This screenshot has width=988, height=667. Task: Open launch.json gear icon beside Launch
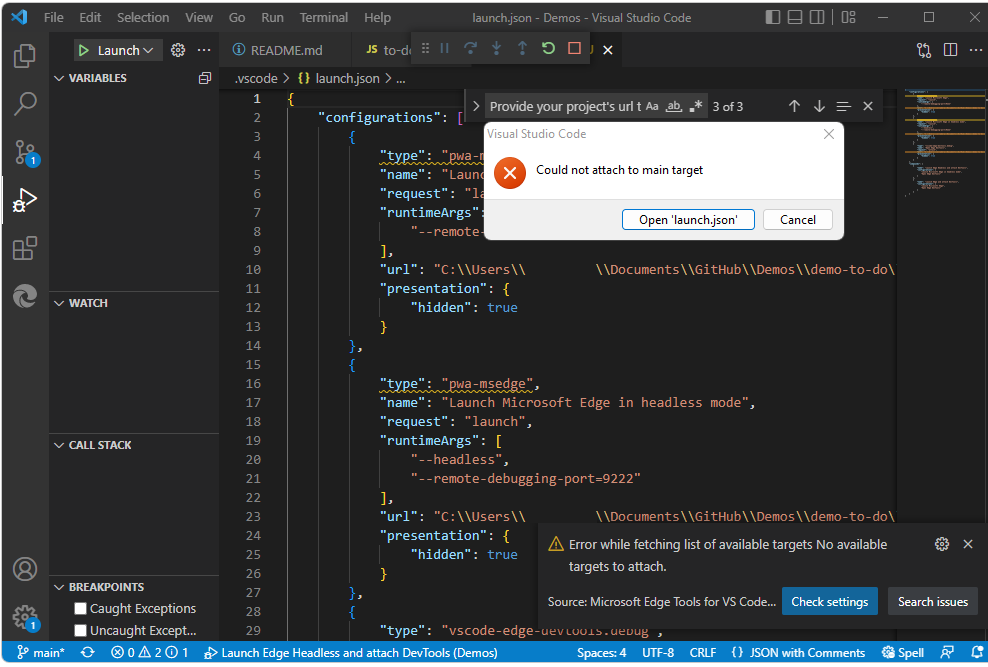tap(178, 50)
